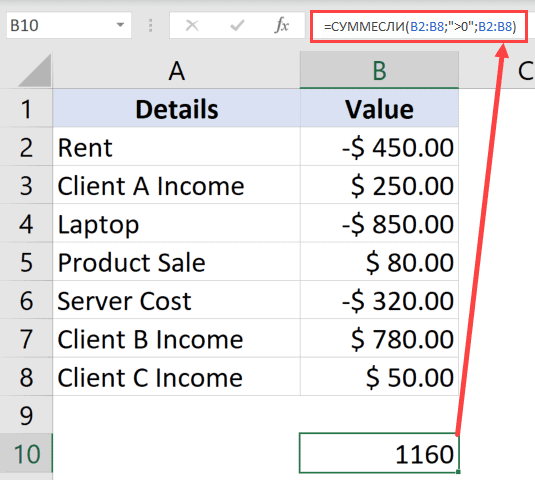Click the СУММЕСЛИ formula in formula bar
Screen dimensions: 535x480
pos(419,26)
